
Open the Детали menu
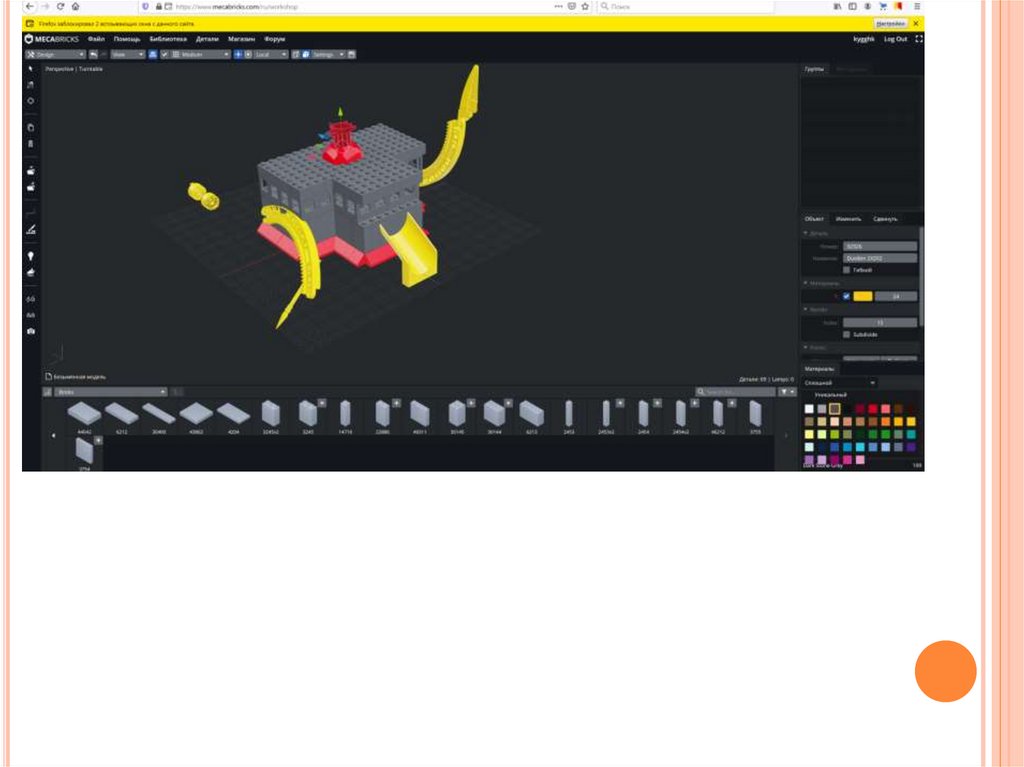pyautogui.click(x=207, y=39)
